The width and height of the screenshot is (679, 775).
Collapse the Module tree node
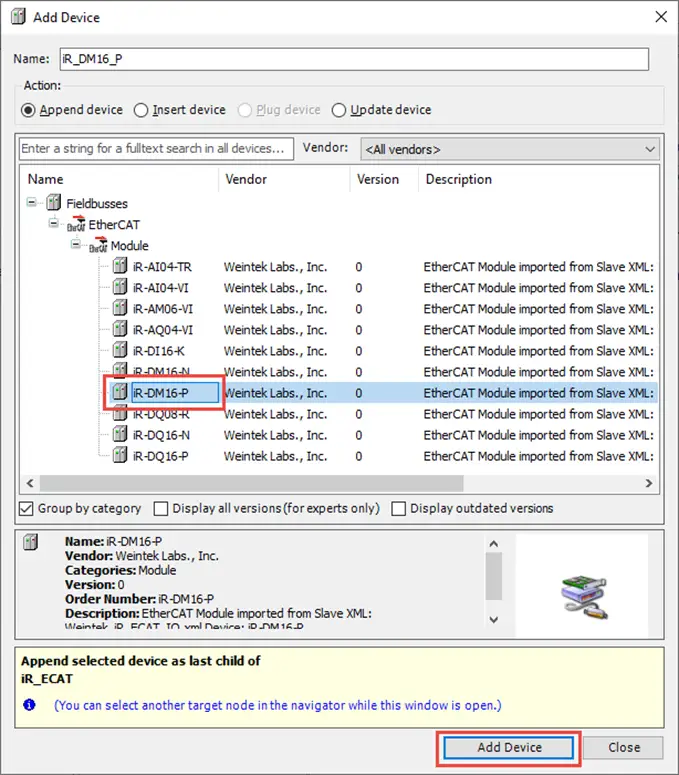pyautogui.click(x=76, y=244)
